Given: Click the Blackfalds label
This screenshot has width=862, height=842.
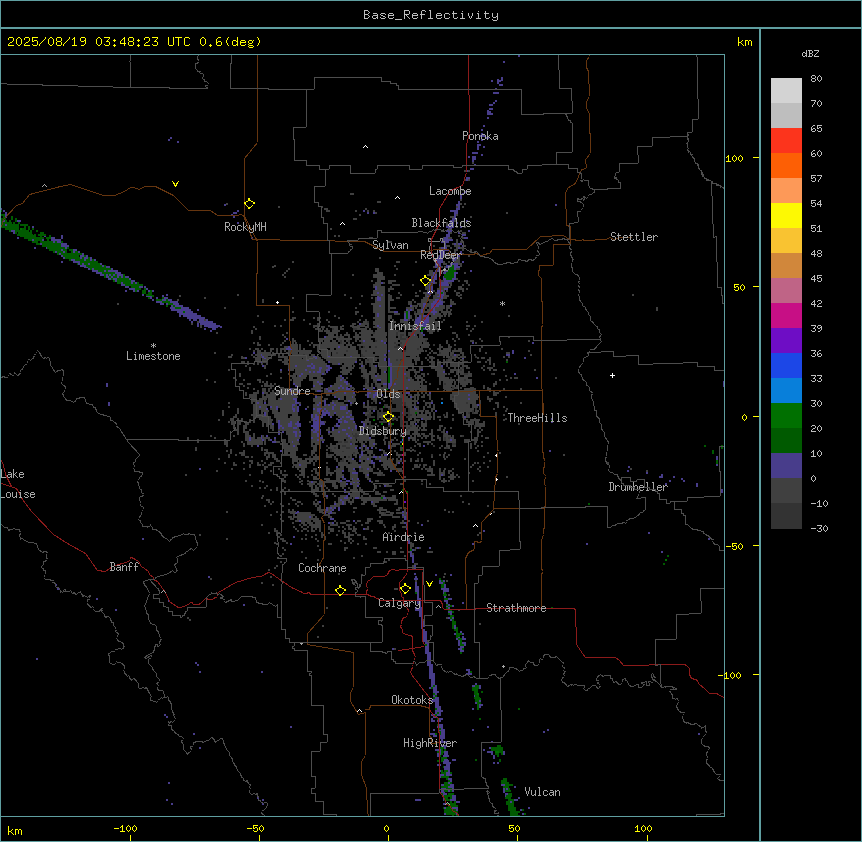Looking at the screenshot, I should point(441,223).
